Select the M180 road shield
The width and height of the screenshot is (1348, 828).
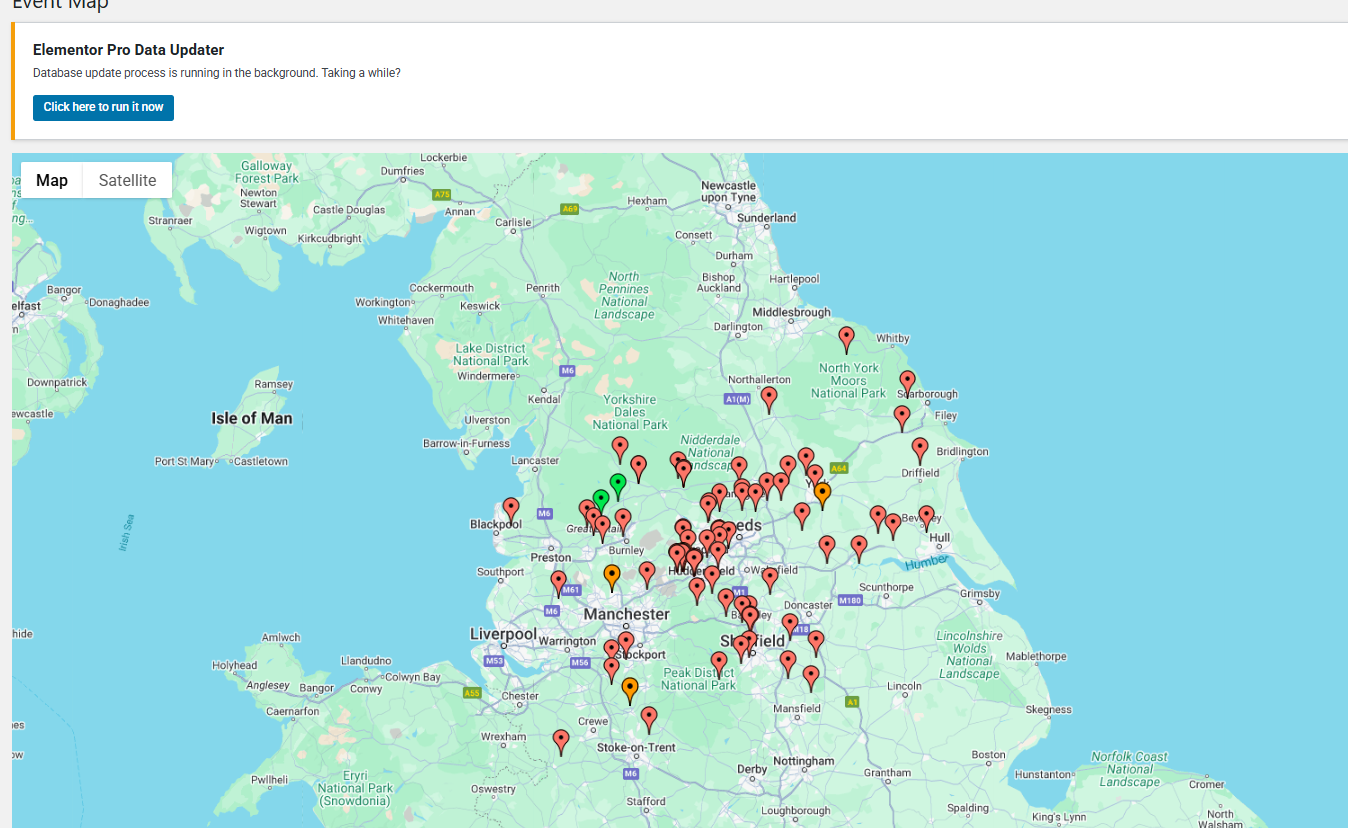click(x=850, y=601)
